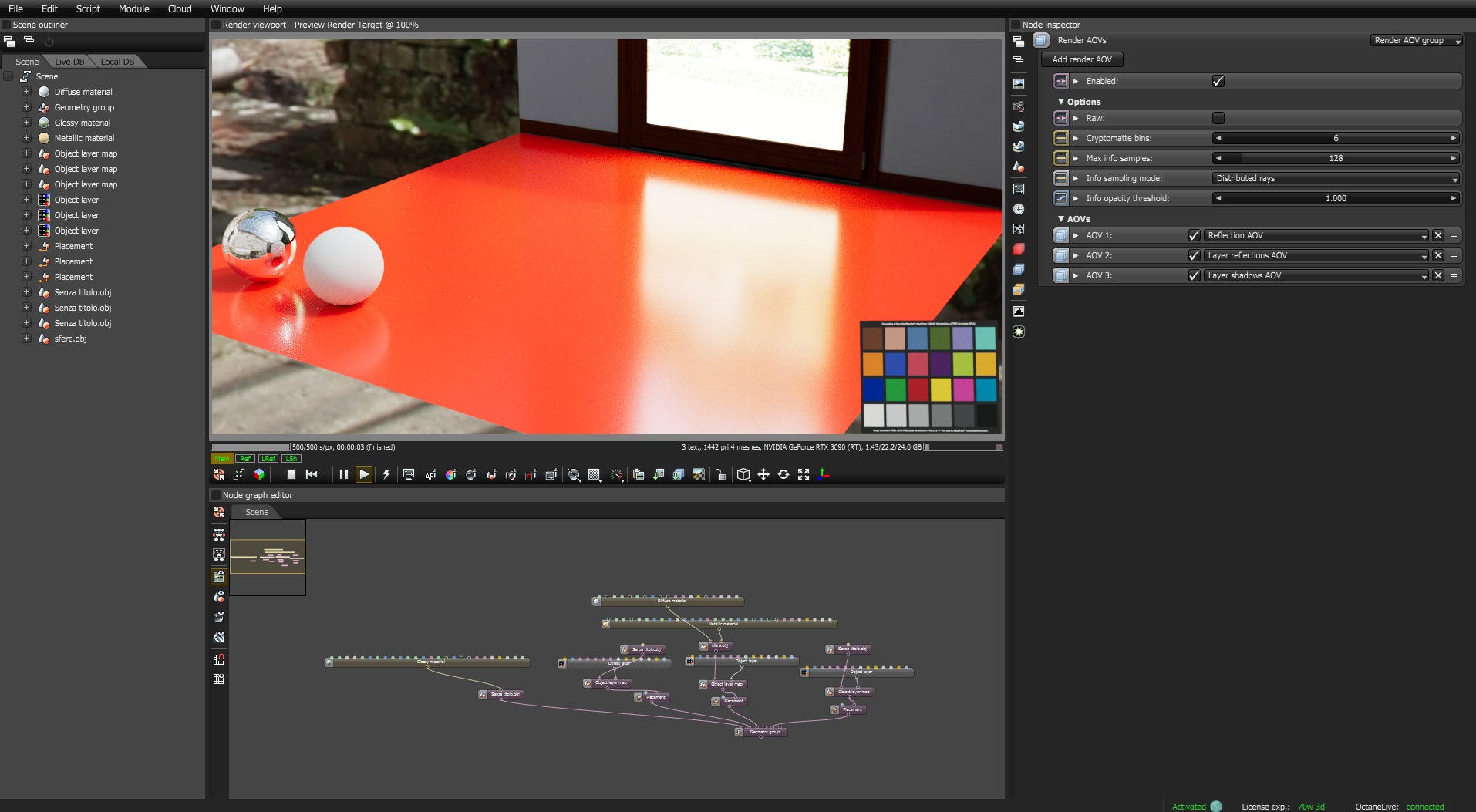Pause the render
The height and width of the screenshot is (812, 1476).
tap(343, 474)
